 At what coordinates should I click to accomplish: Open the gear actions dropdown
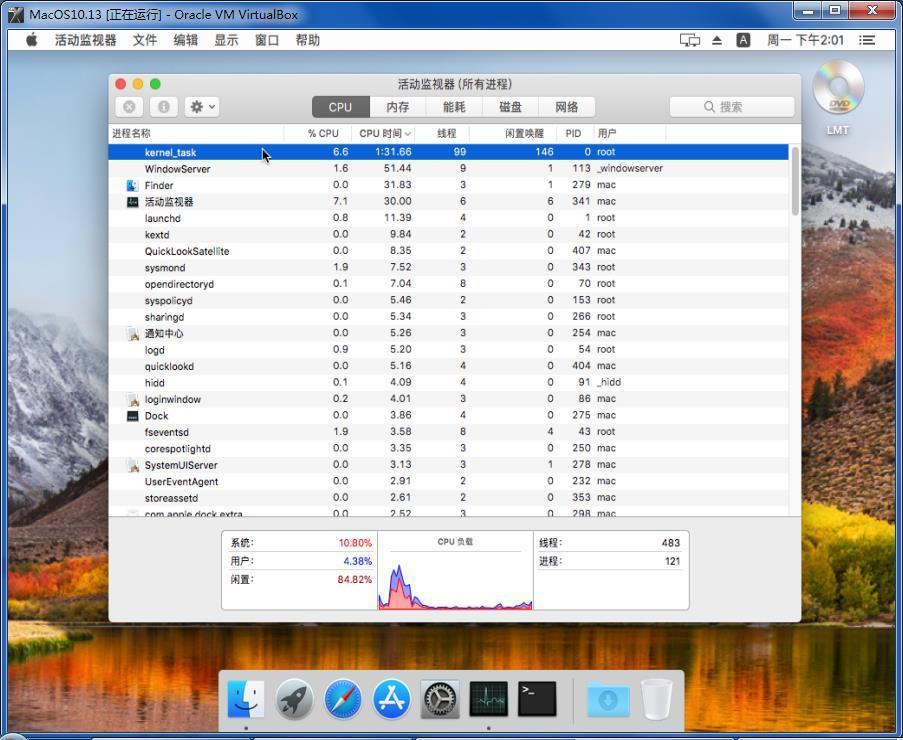202,107
